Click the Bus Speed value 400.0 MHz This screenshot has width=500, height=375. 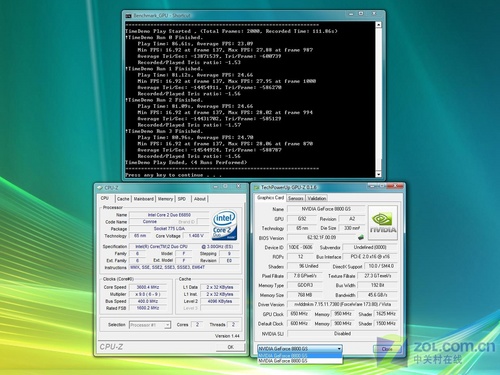[148, 301]
